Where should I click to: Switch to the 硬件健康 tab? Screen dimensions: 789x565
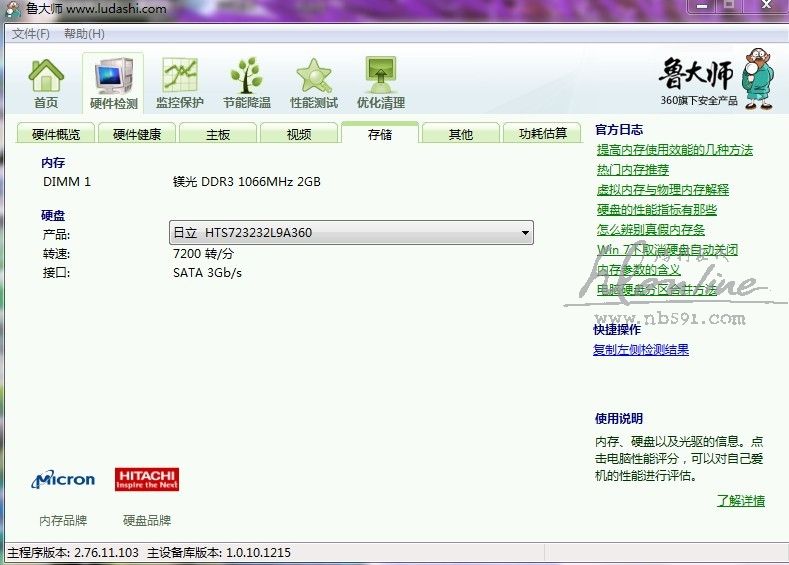pyautogui.click(x=137, y=133)
